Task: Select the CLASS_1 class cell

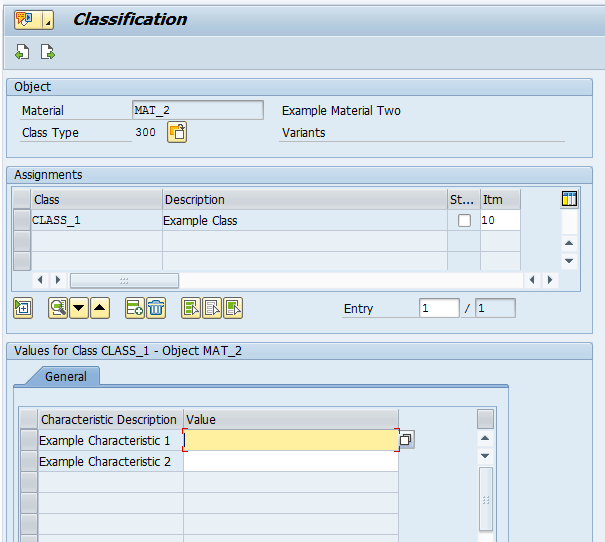Action: 96,220
